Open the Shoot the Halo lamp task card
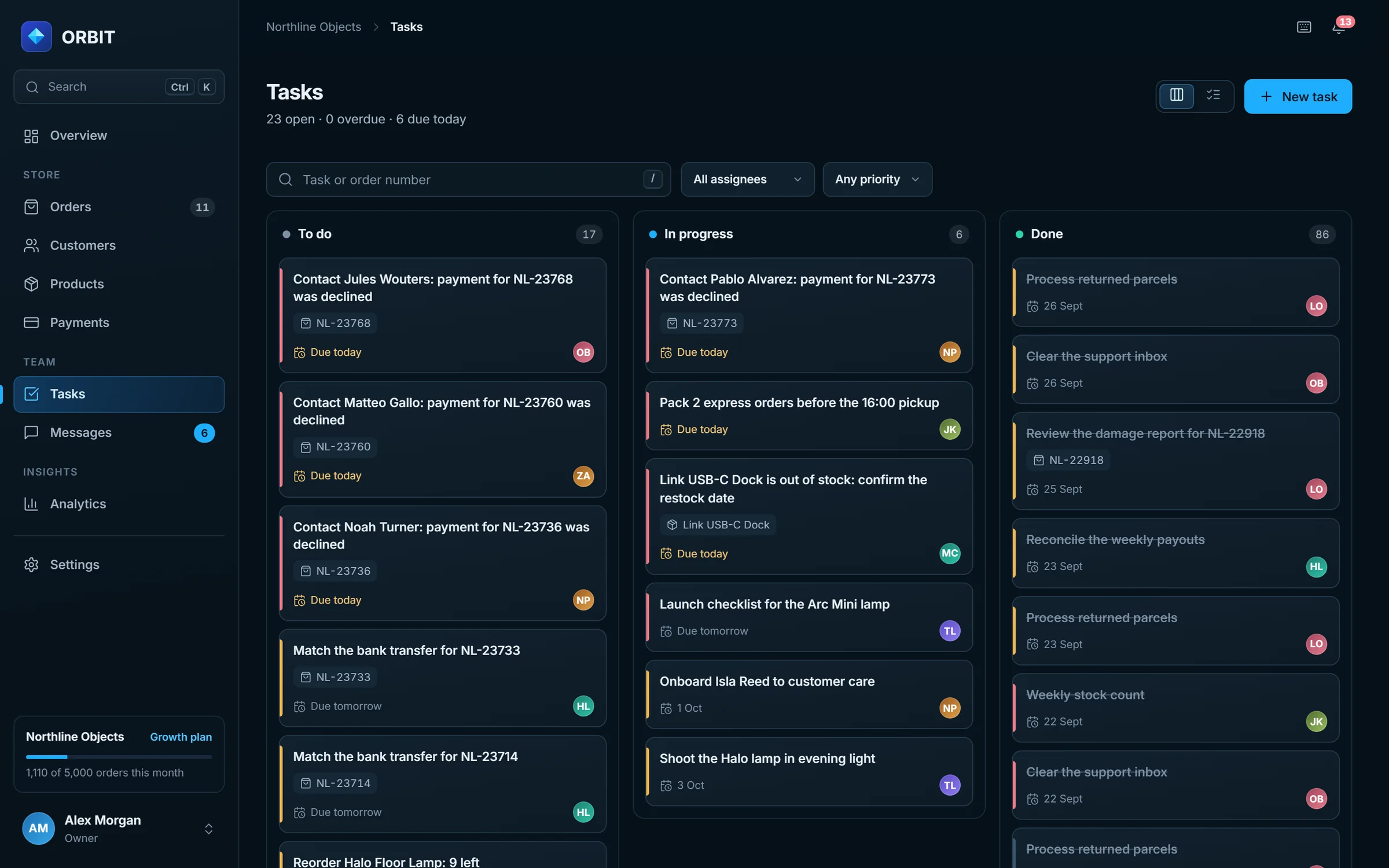The image size is (1389, 868). (809, 771)
